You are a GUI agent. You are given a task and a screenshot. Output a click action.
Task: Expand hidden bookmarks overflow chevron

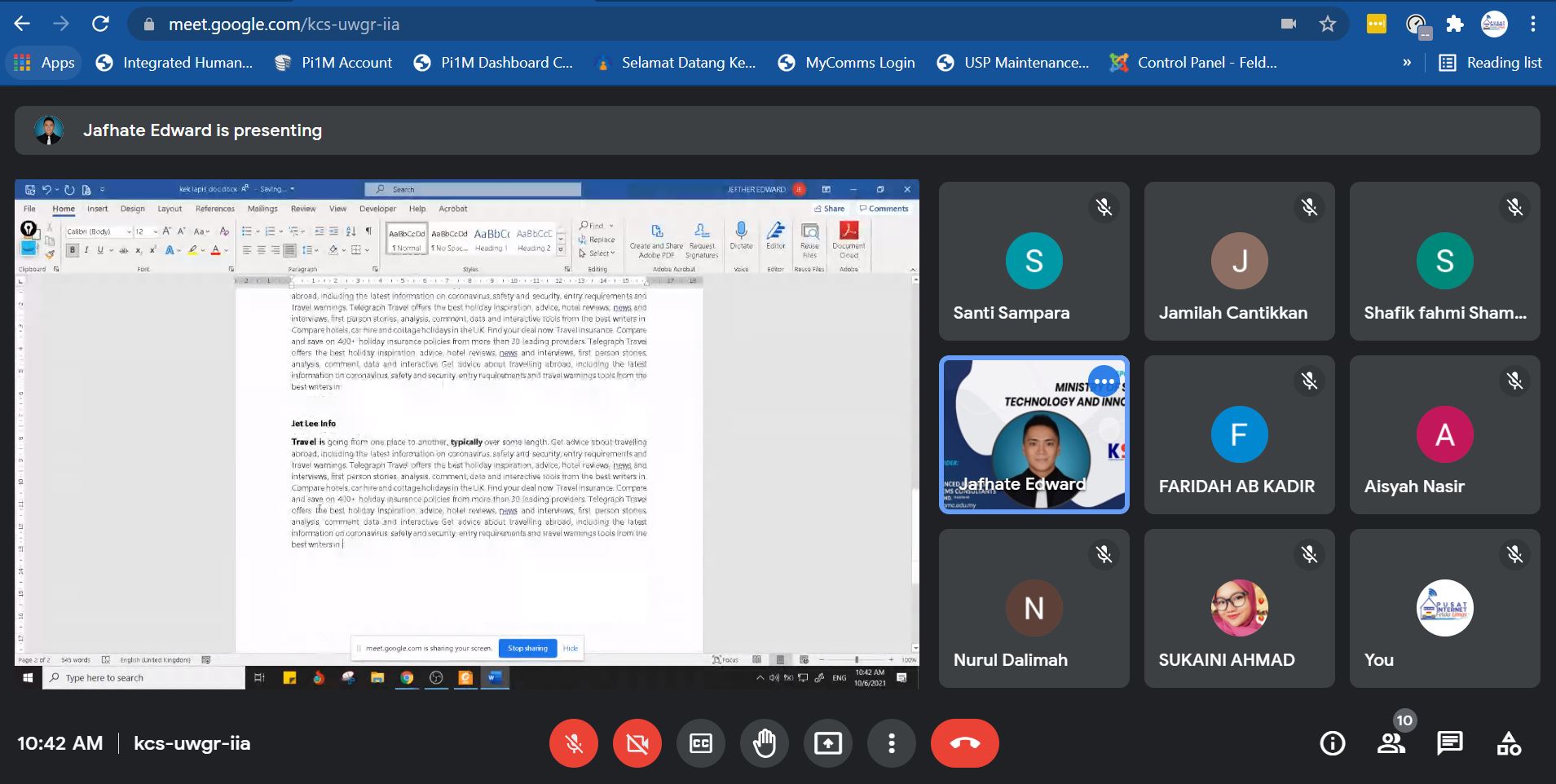coord(1406,63)
